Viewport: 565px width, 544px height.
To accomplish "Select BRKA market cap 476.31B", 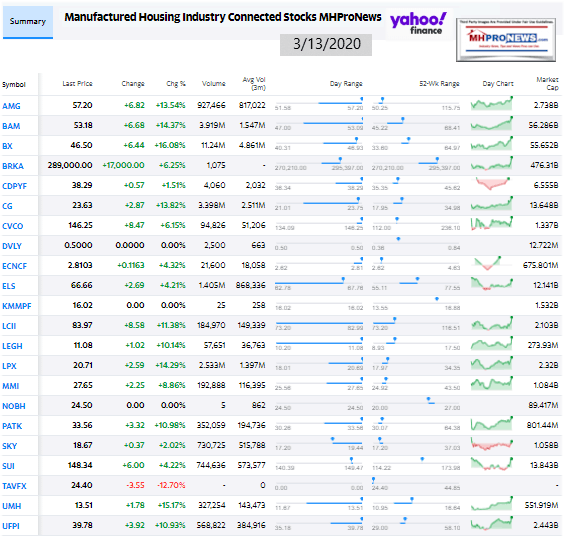I will (x=544, y=165).
